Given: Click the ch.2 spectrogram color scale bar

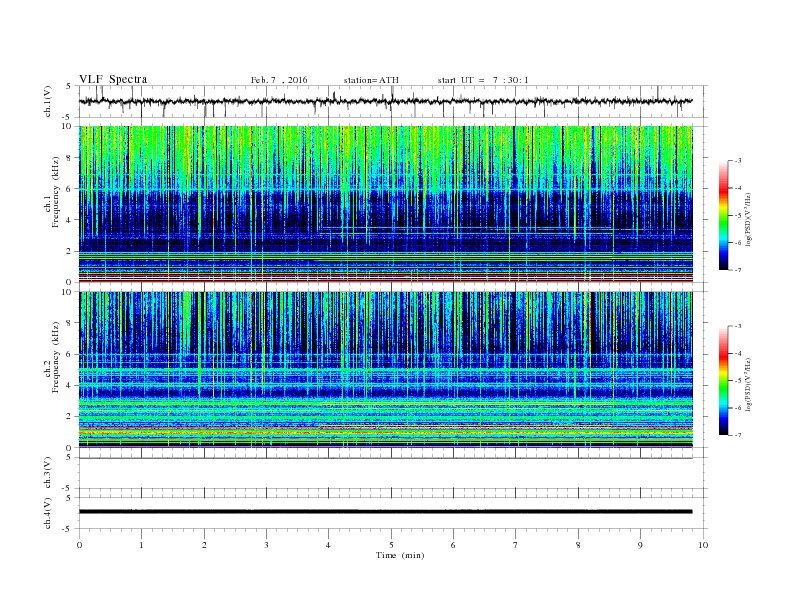Looking at the screenshot, I should click(x=723, y=380).
